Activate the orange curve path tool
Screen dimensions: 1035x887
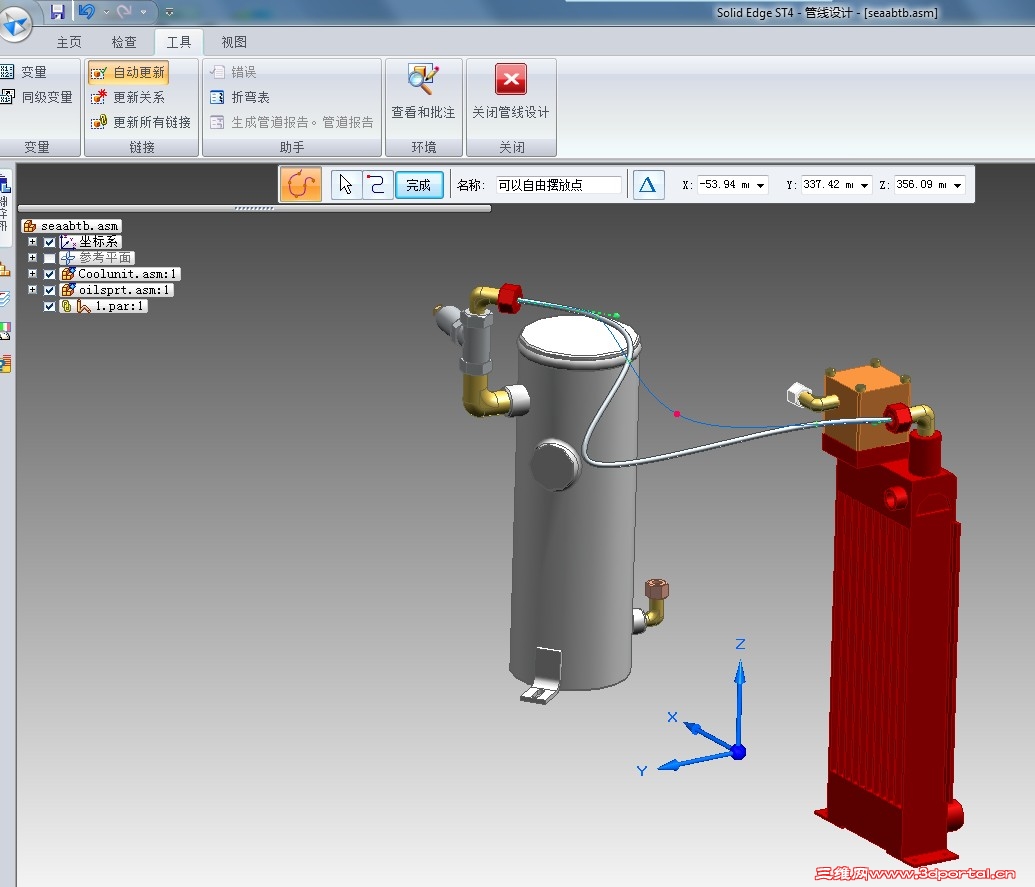pos(301,184)
